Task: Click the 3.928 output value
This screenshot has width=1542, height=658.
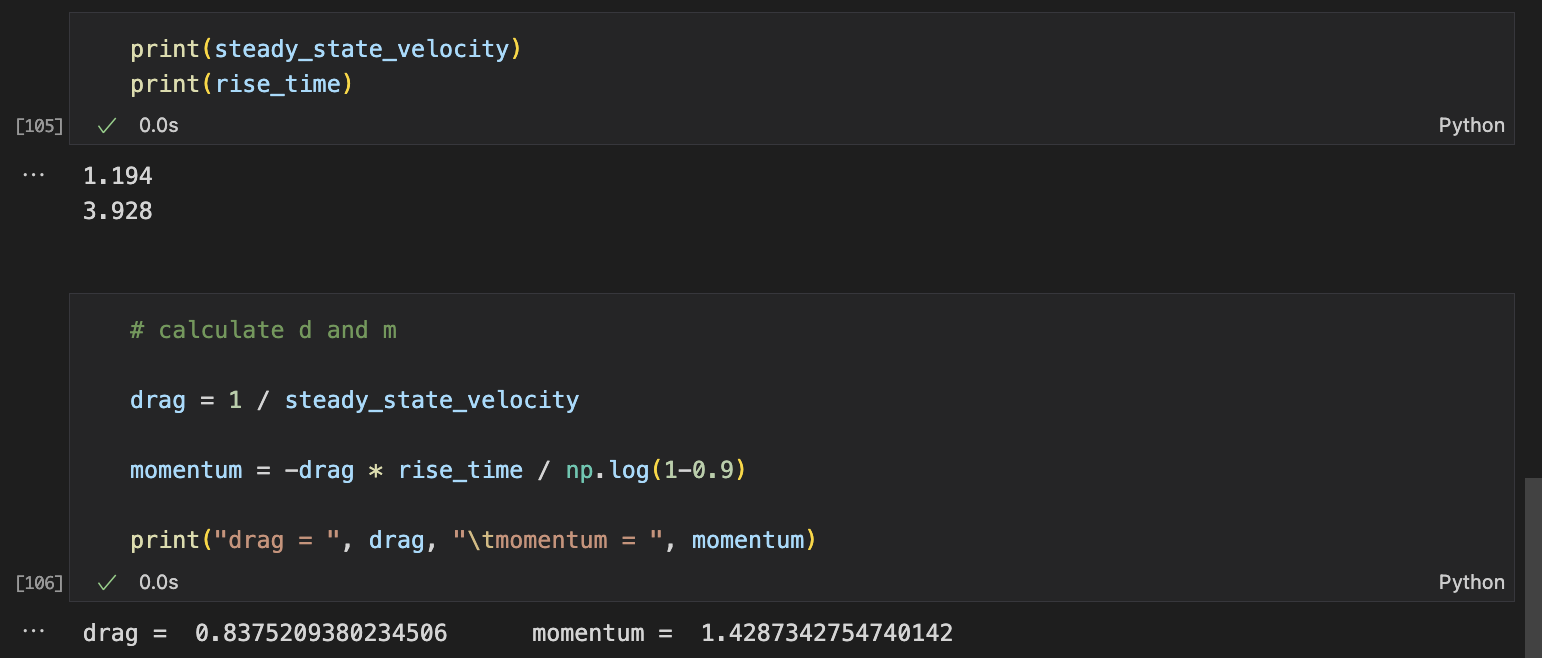Action: click(x=118, y=212)
